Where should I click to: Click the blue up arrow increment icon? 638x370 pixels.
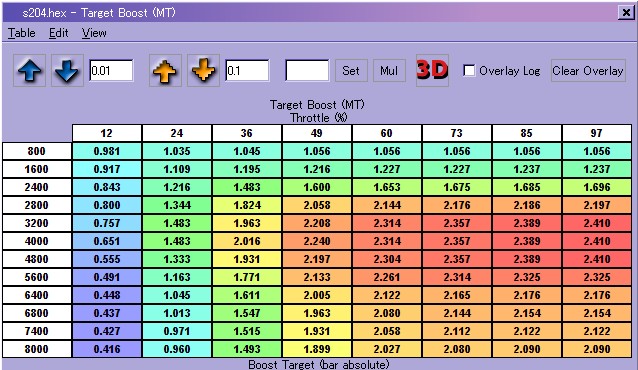pyautogui.click(x=29, y=70)
